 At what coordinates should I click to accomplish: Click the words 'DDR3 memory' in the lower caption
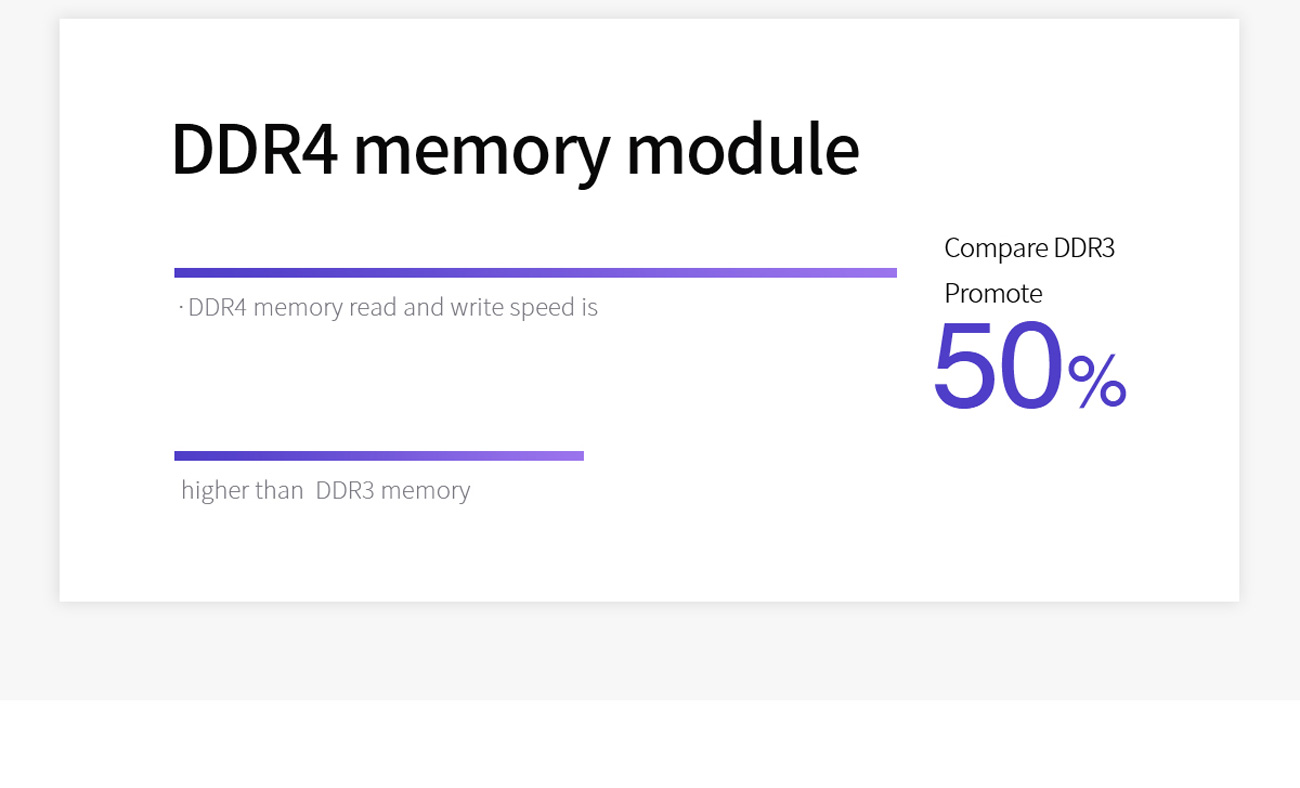click(393, 490)
